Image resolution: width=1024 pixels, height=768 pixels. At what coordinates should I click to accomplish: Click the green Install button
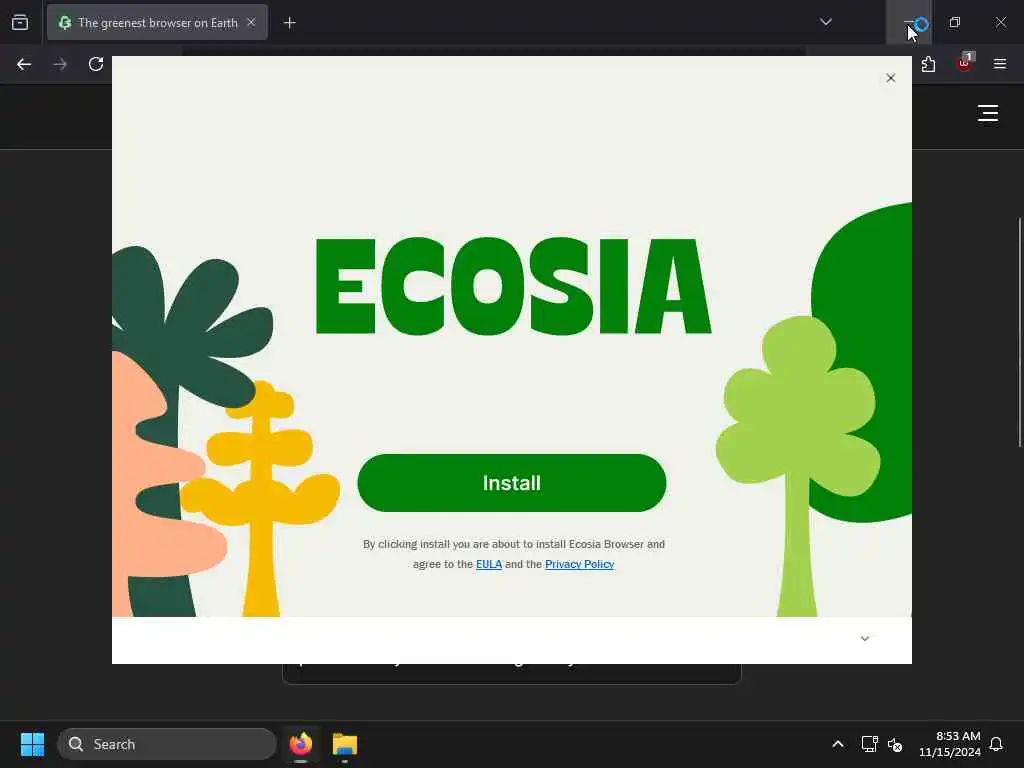click(x=511, y=483)
